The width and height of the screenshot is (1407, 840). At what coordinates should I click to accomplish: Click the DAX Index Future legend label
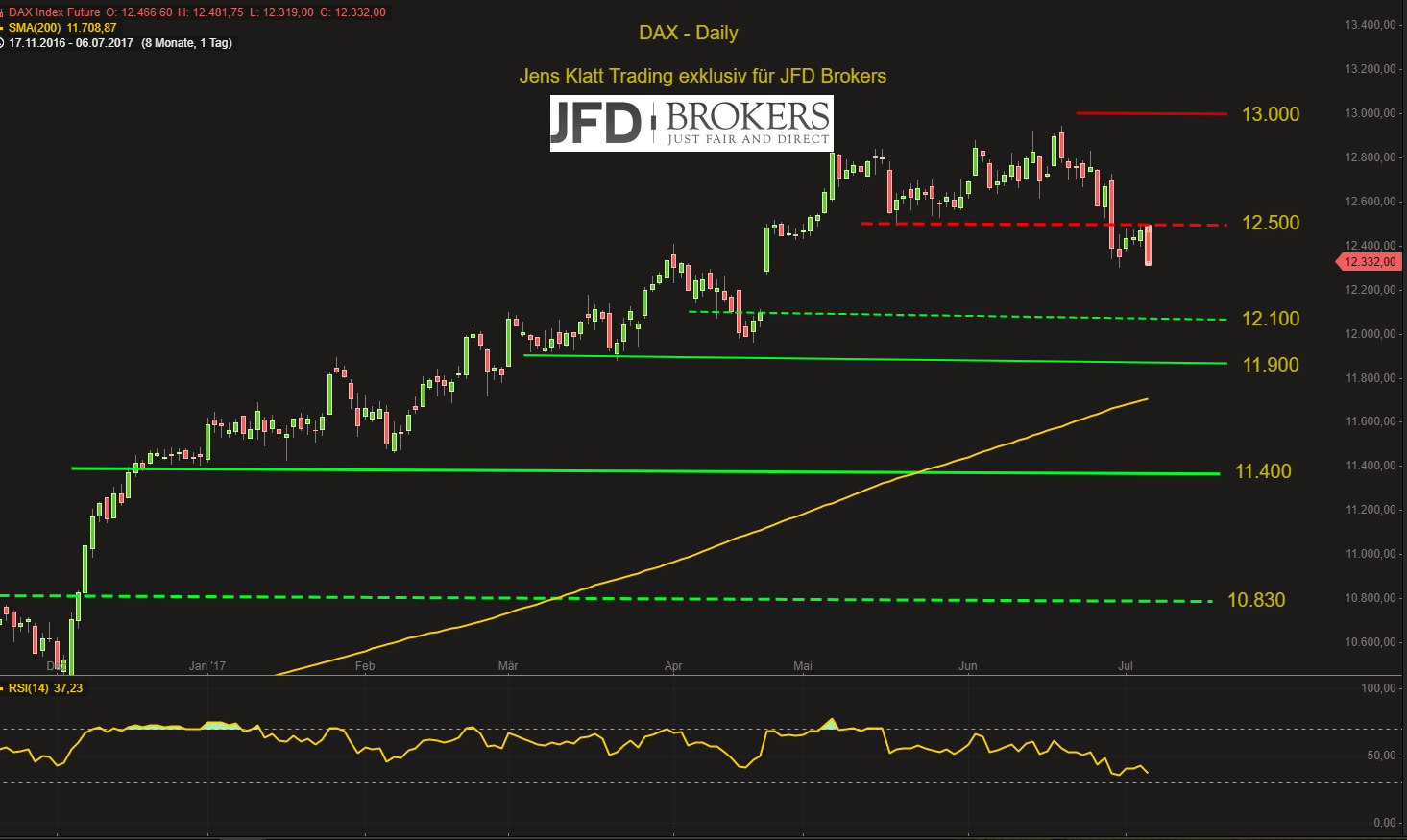[55, 12]
